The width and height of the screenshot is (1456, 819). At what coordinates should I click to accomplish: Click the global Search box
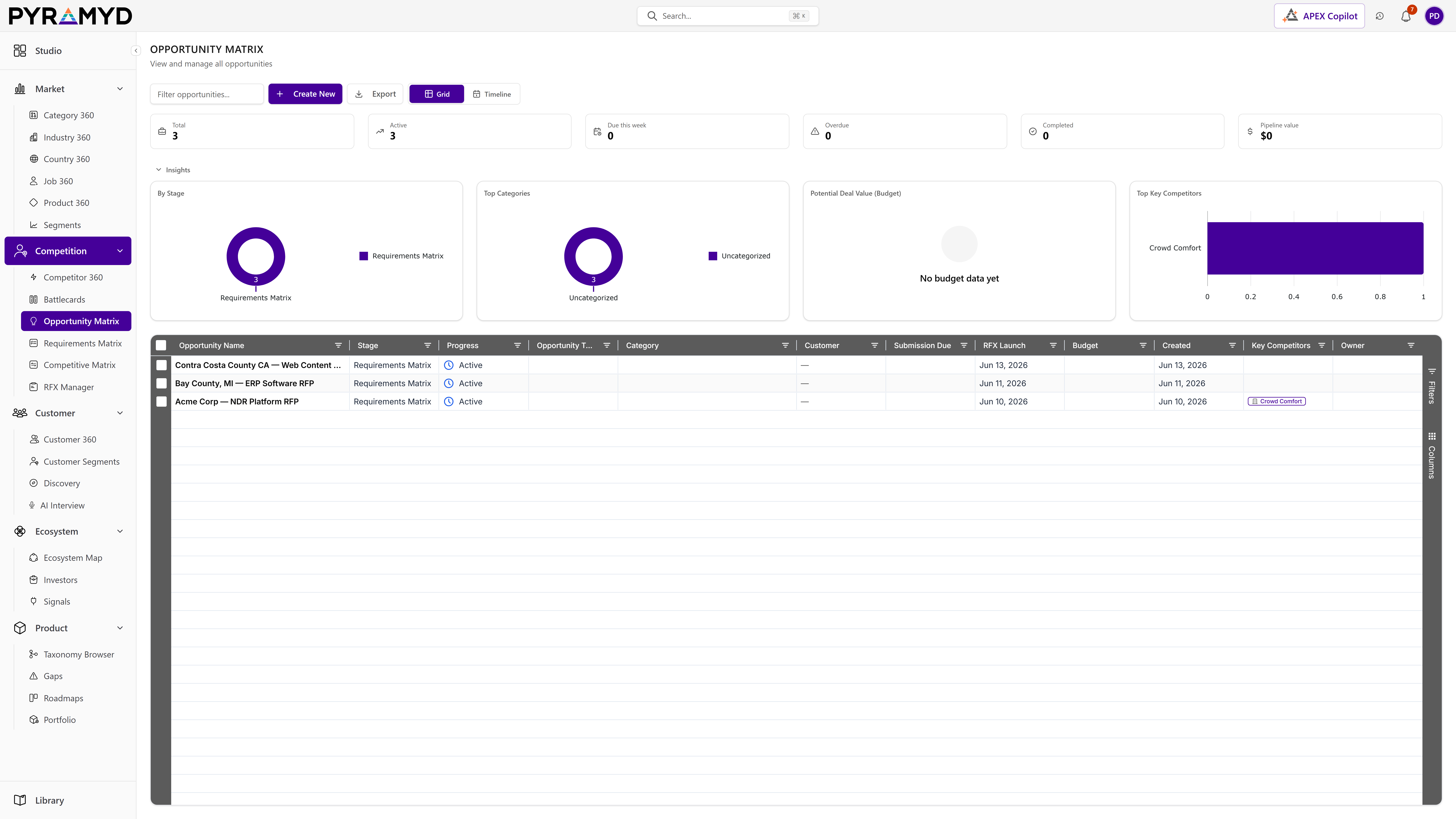[727, 16]
